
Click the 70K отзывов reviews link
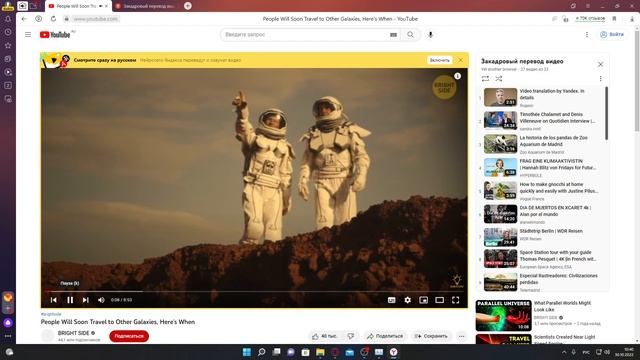tap(590, 19)
